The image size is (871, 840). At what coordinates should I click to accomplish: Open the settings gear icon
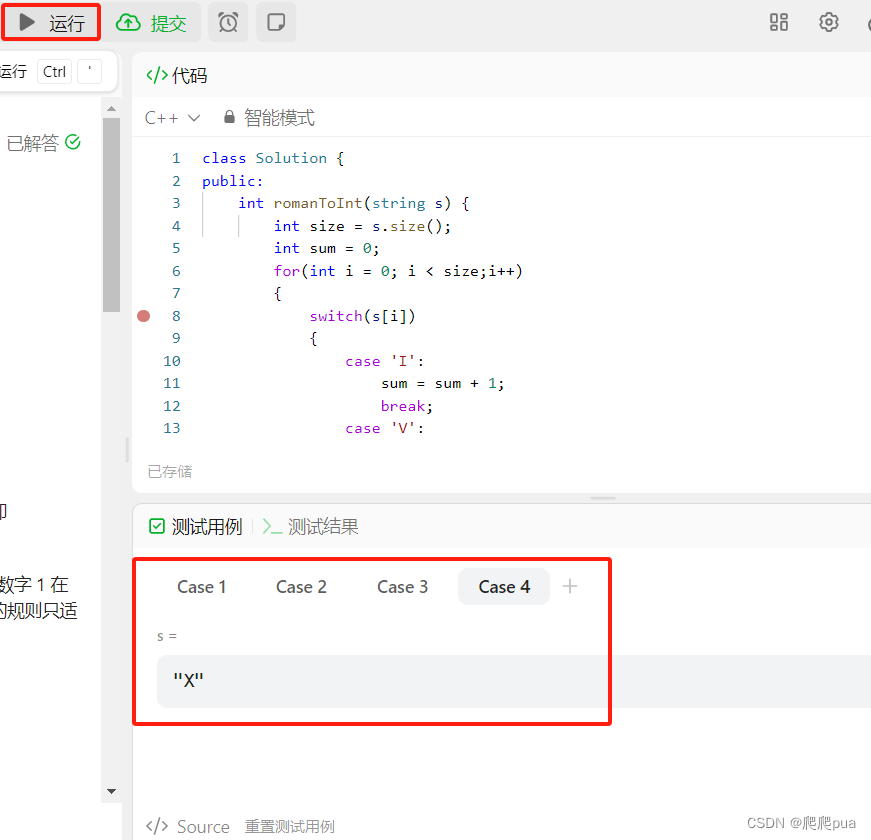[x=829, y=21]
